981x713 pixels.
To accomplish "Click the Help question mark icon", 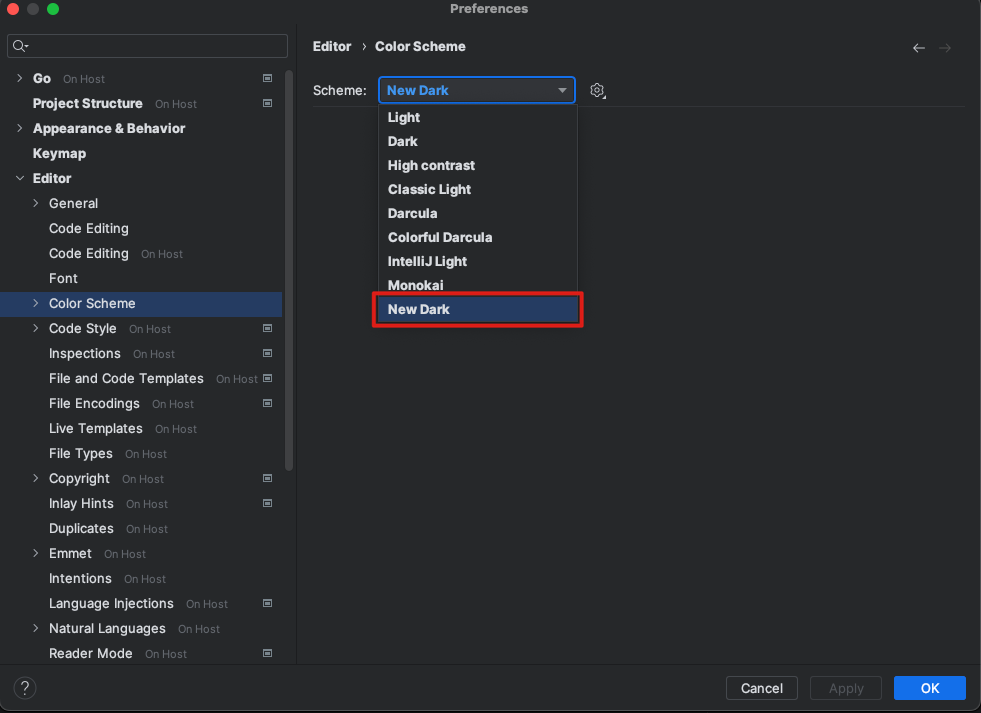I will (x=24, y=688).
